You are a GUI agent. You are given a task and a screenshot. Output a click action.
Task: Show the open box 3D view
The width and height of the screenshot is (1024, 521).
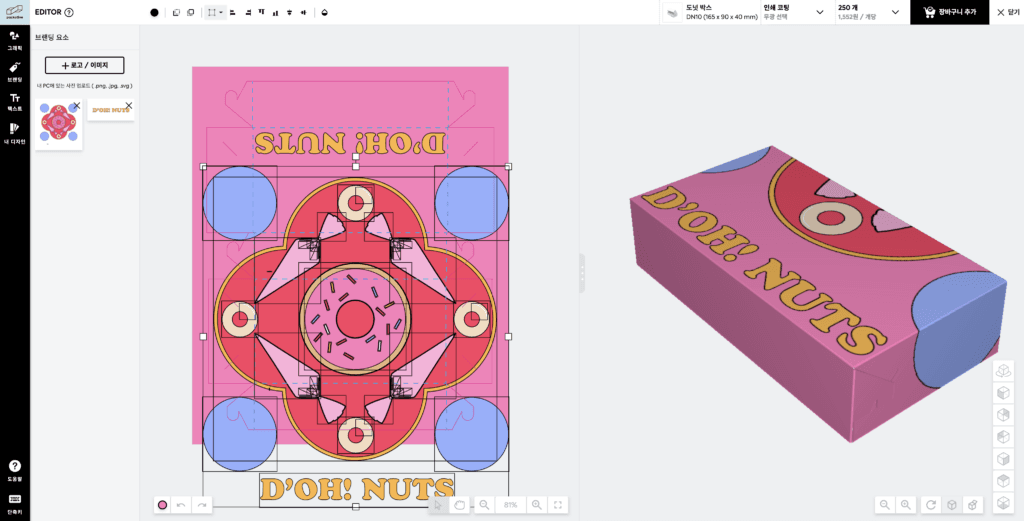(972, 505)
